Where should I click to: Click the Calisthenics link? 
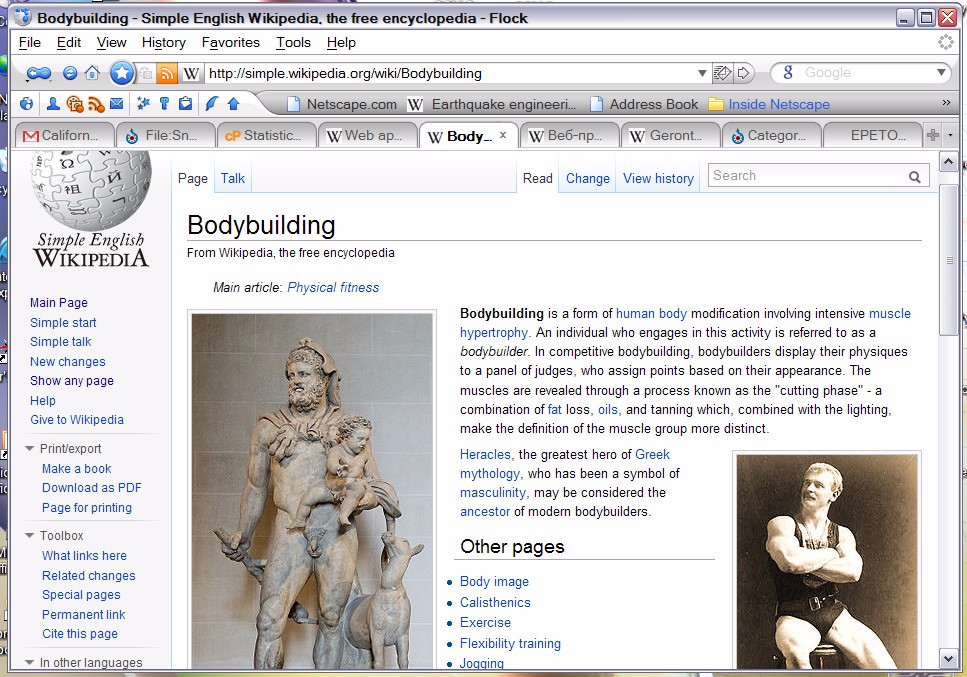tap(495, 602)
